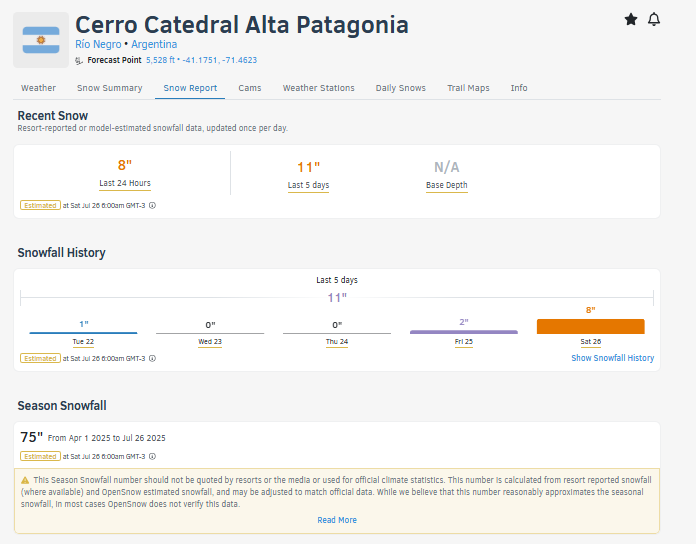Click the Tue 22 date label
The height and width of the screenshot is (544, 696).
pyautogui.click(x=83, y=342)
